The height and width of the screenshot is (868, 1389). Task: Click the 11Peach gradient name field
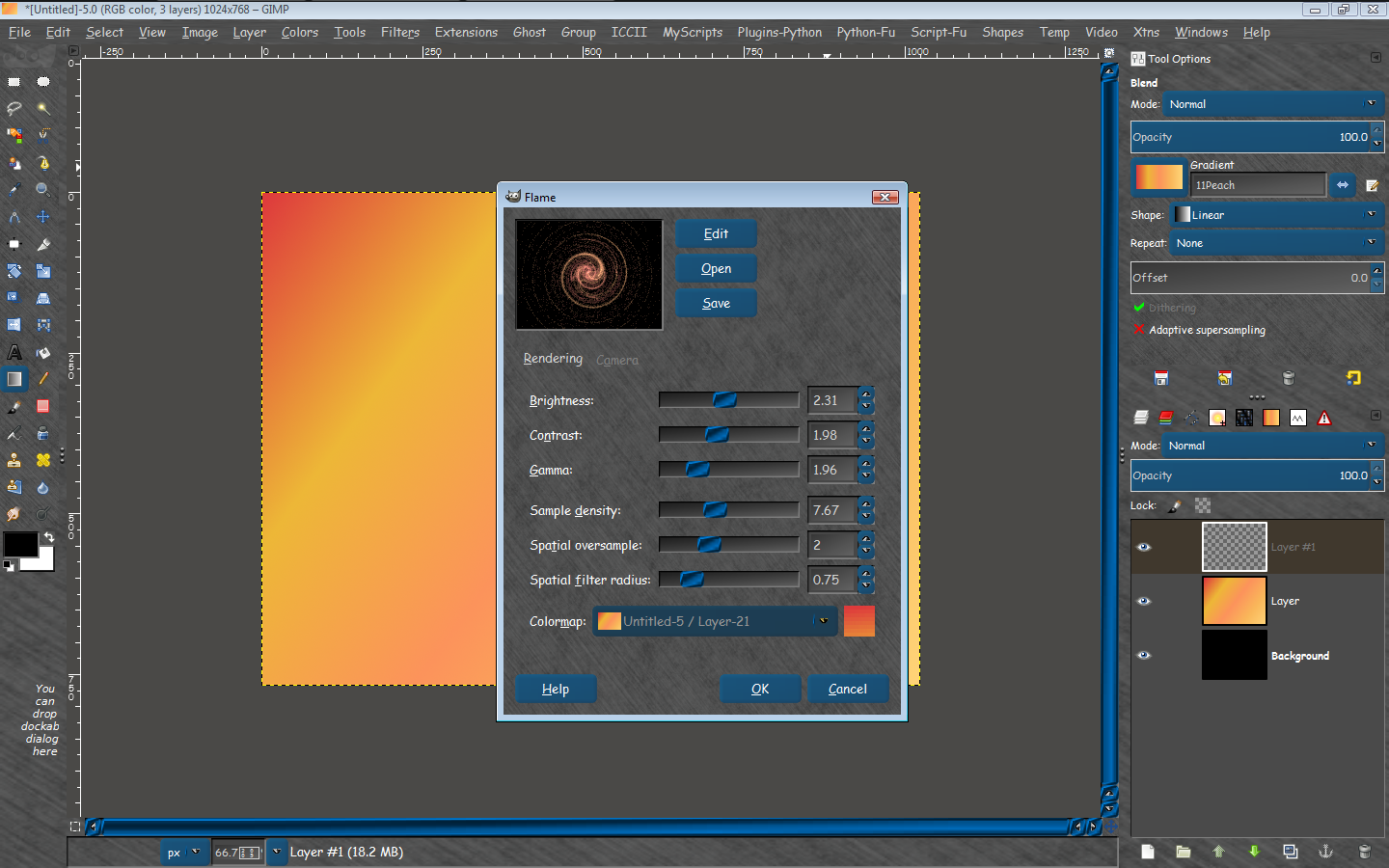pos(1258,184)
